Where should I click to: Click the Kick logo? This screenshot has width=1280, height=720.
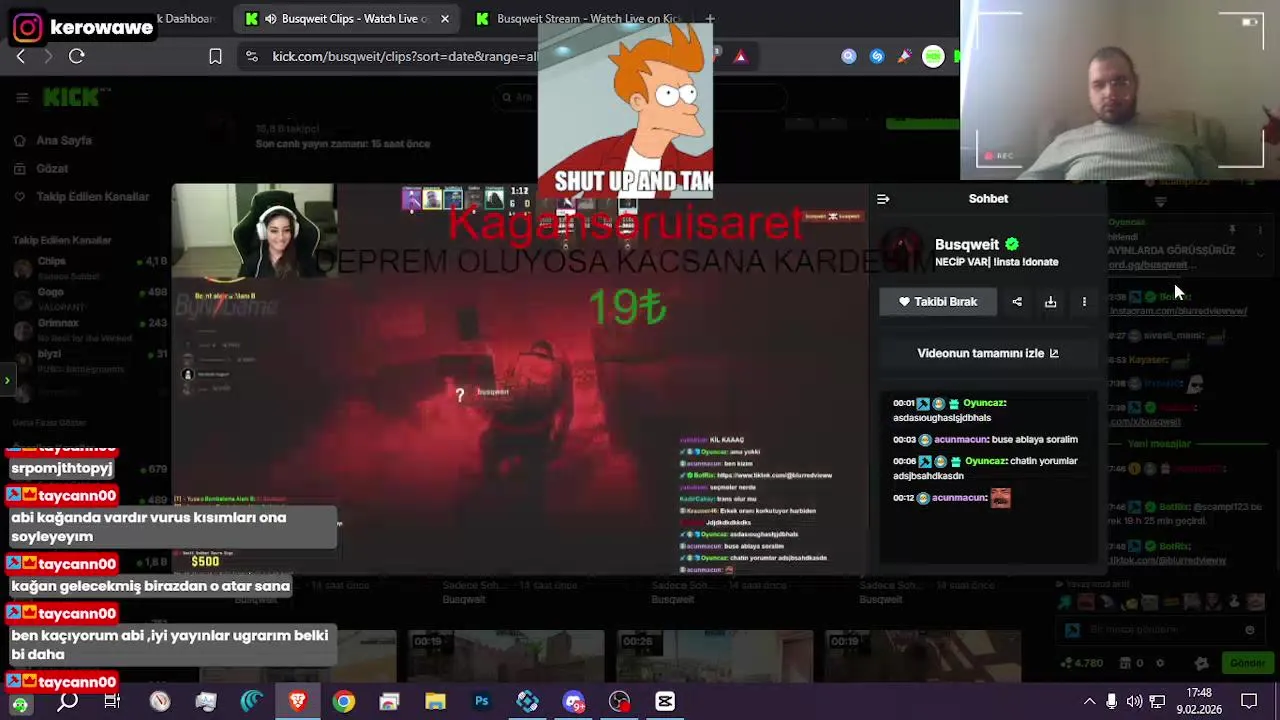click(x=72, y=97)
